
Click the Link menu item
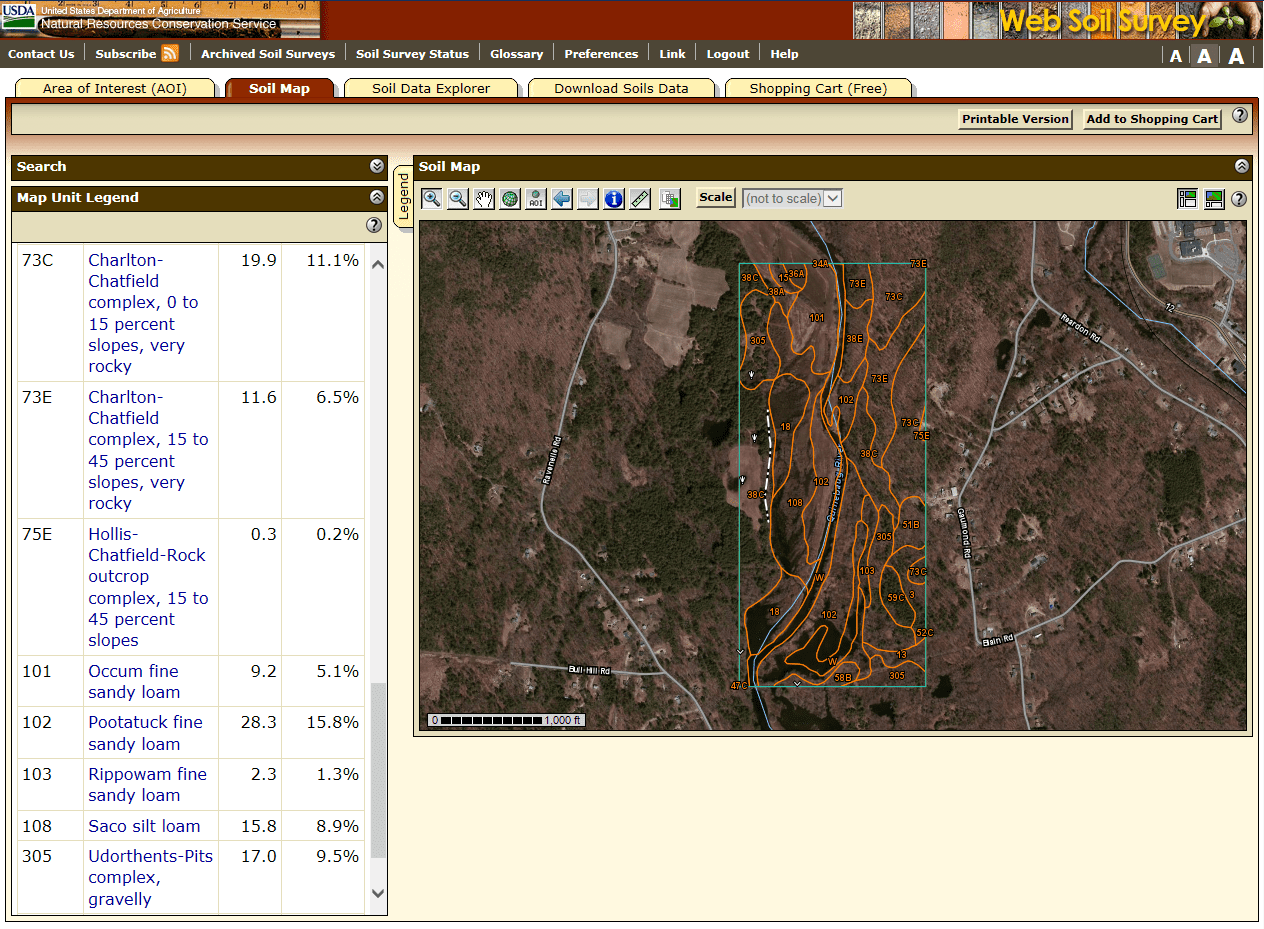tap(672, 54)
